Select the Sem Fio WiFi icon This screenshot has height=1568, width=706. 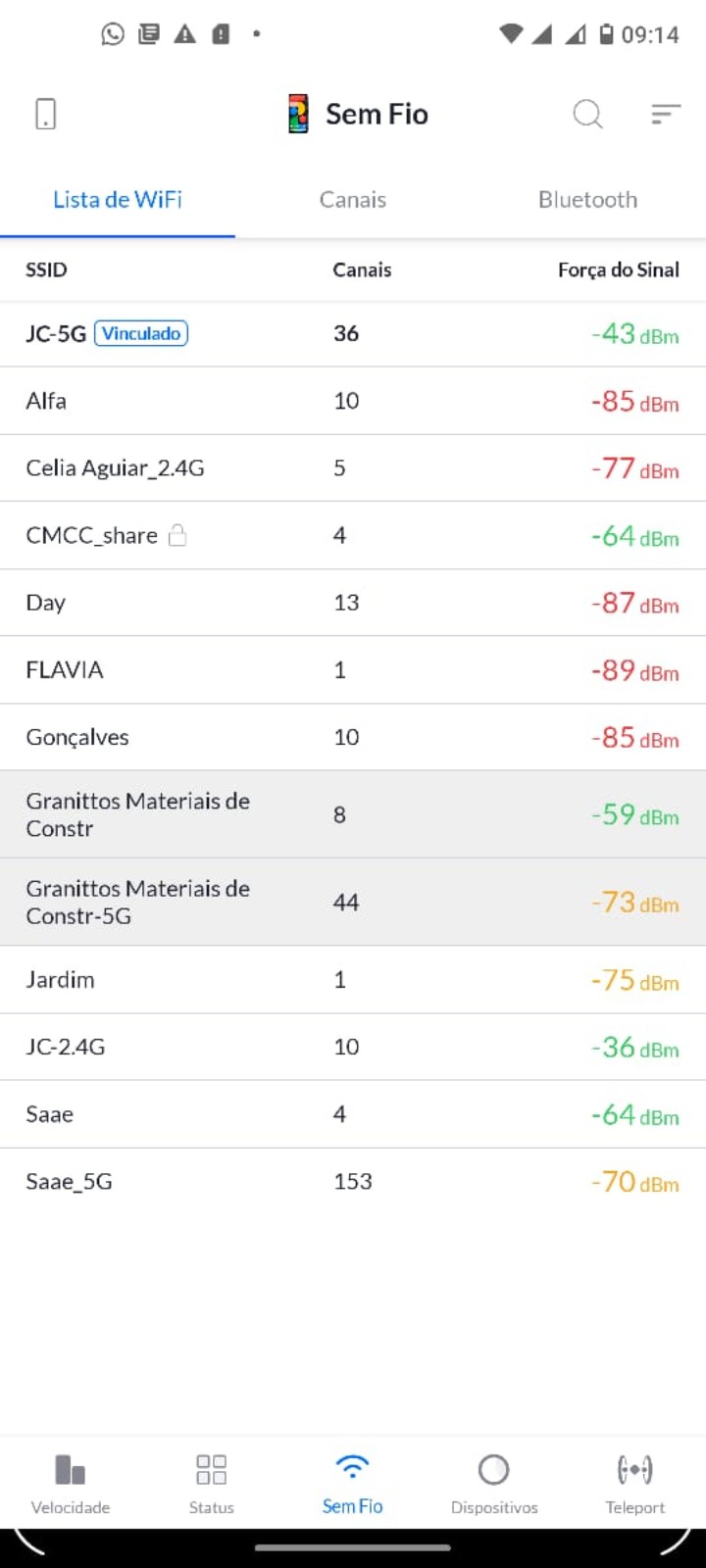click(x=352, y=1467)
